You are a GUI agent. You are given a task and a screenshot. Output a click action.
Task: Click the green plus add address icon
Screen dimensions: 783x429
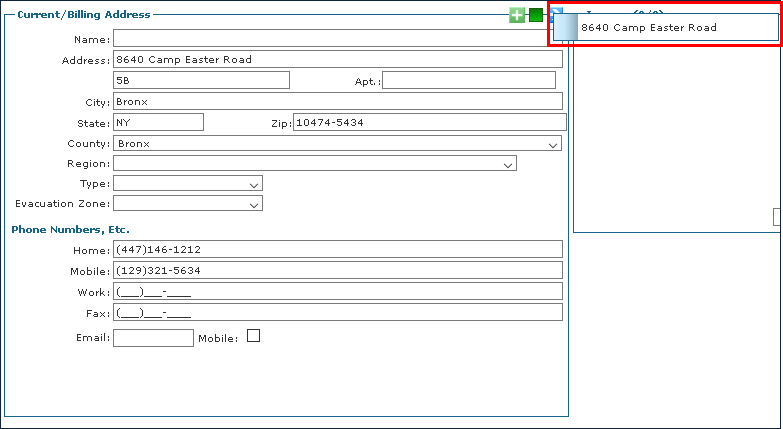[517, 15]
